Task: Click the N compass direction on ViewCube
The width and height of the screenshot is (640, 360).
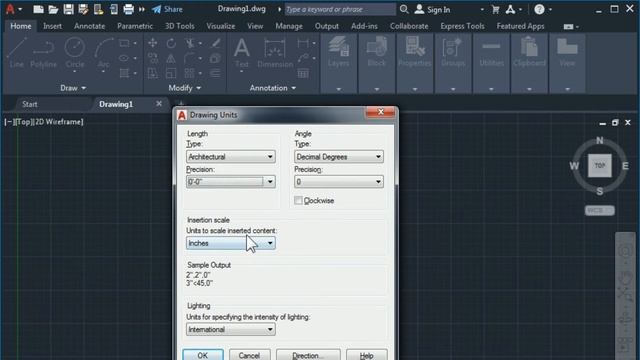Action: (x=600, y=140)
